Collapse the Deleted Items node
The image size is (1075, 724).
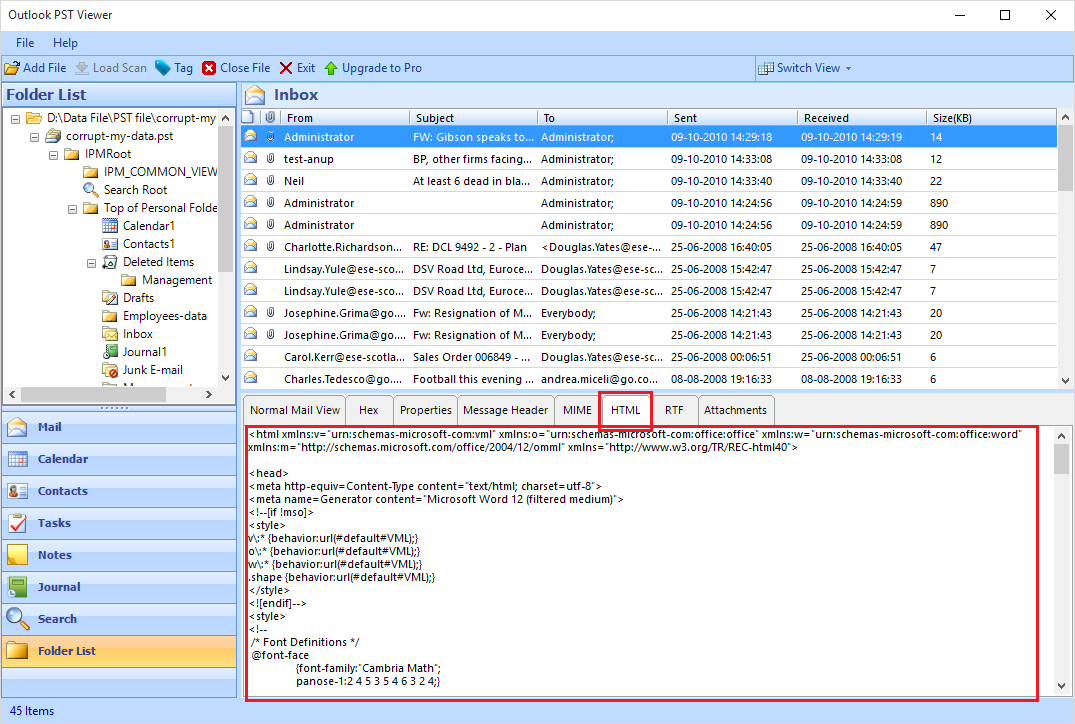point(91,263)
